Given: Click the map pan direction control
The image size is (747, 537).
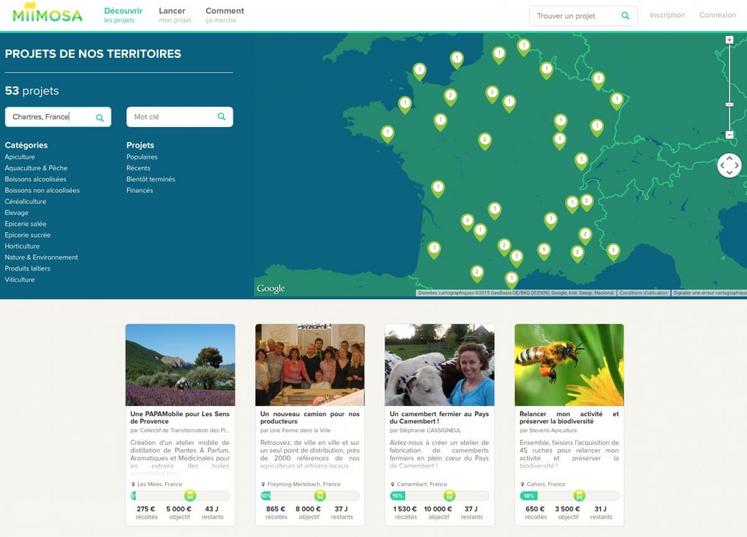Looking at the screenshot, I should 729,165.
